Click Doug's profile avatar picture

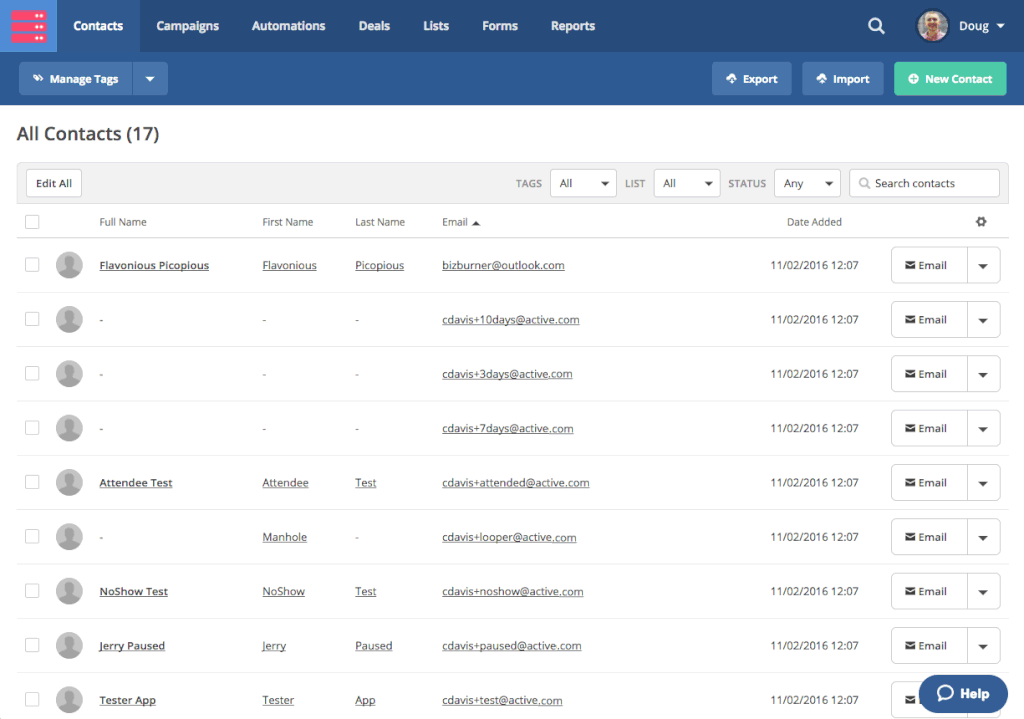[932, 26]
